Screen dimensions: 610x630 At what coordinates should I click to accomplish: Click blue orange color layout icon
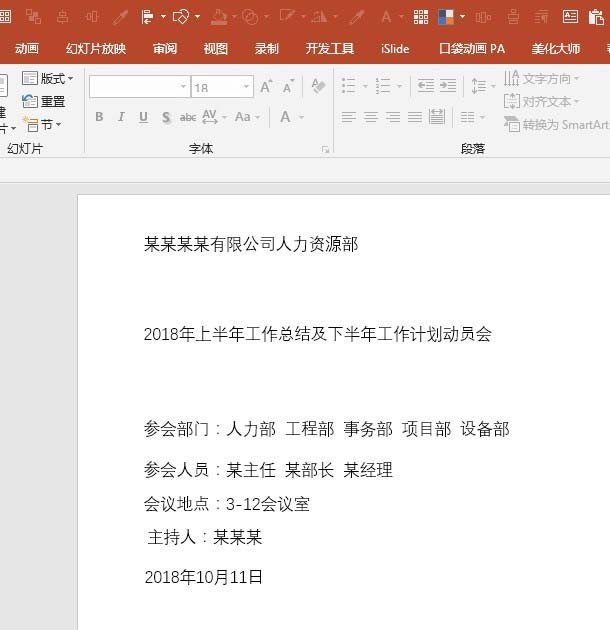[x=446, y=17]
